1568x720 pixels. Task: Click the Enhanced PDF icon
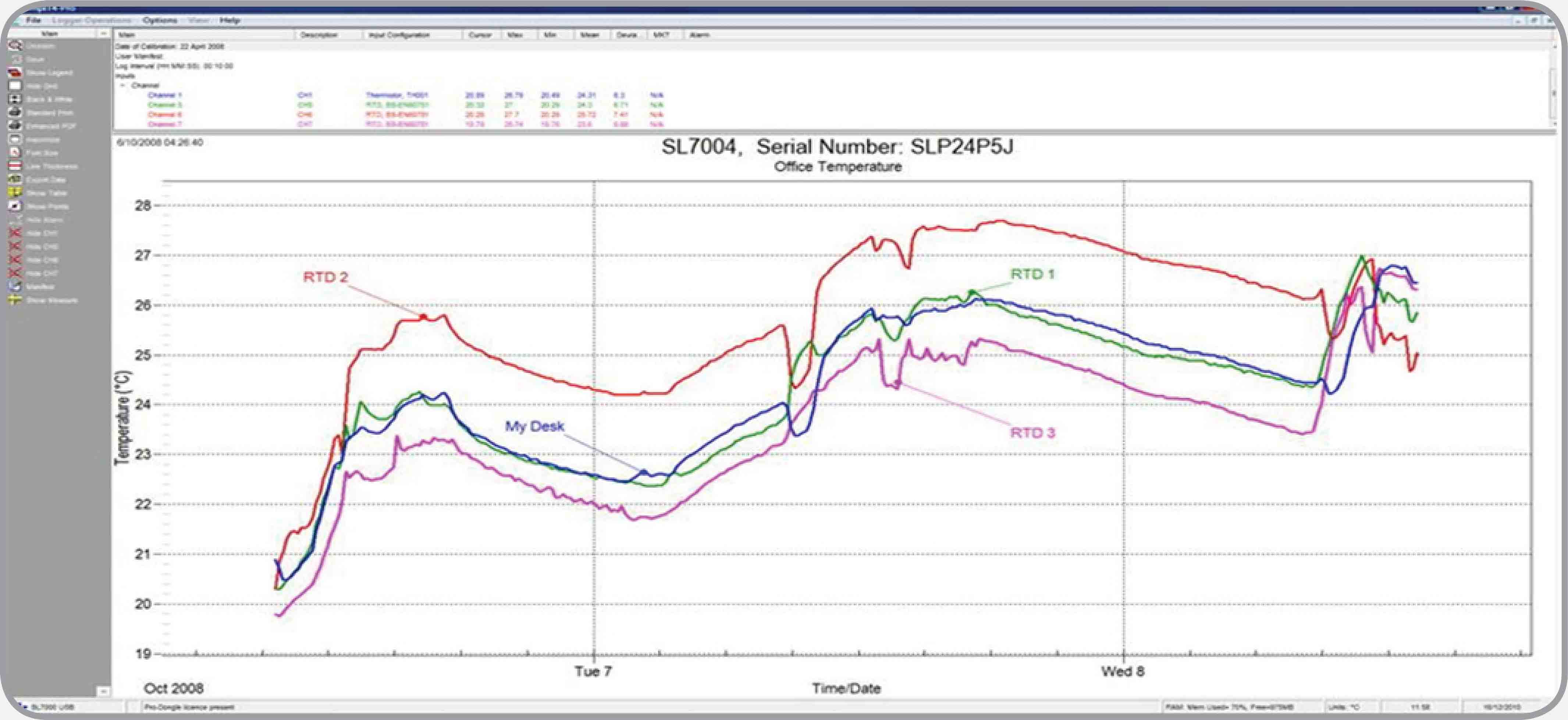(x=15, y=126)
